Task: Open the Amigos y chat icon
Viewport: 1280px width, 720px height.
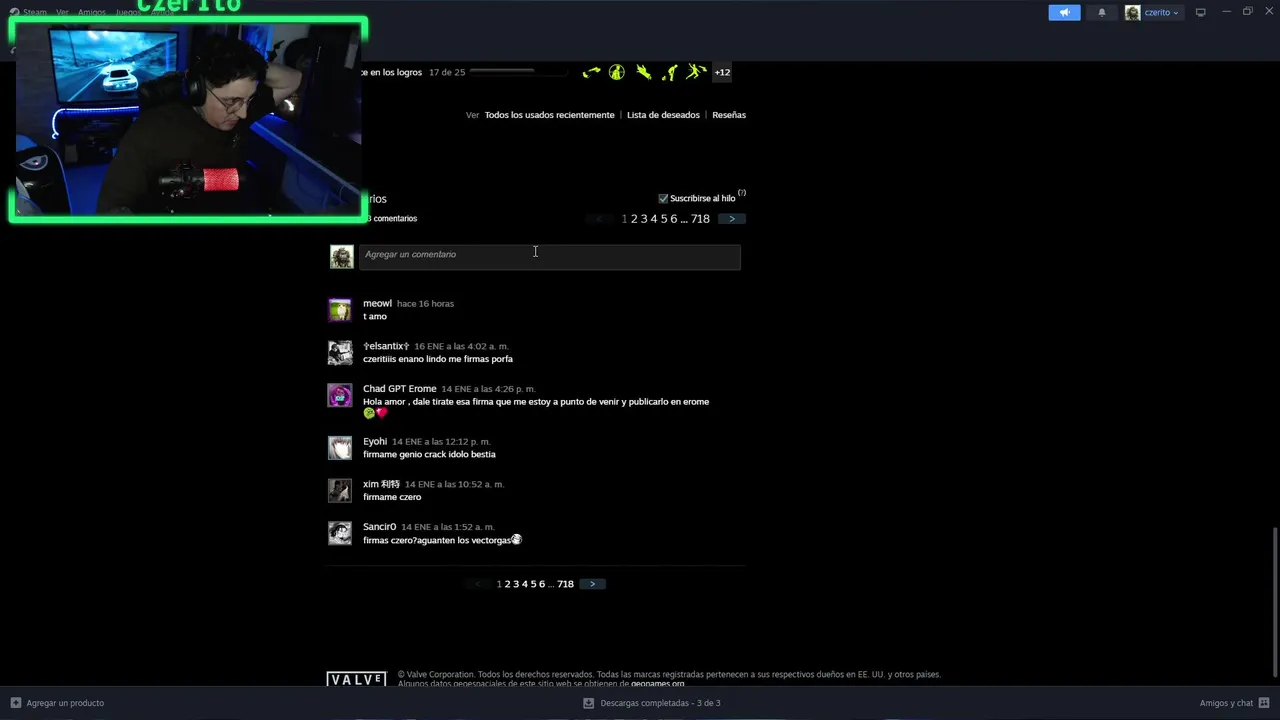Action: click(x=1264, y=703)
